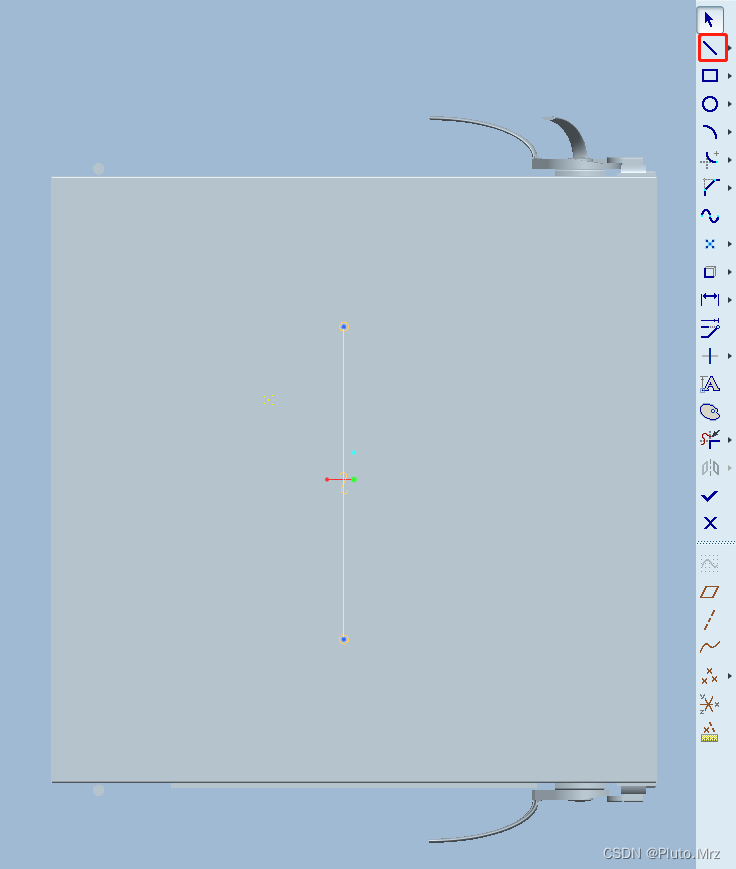Image resolution: width=736 pixels, height=869 pixels.
Task: Select the datum Curve tool
Action: point(709,647)
